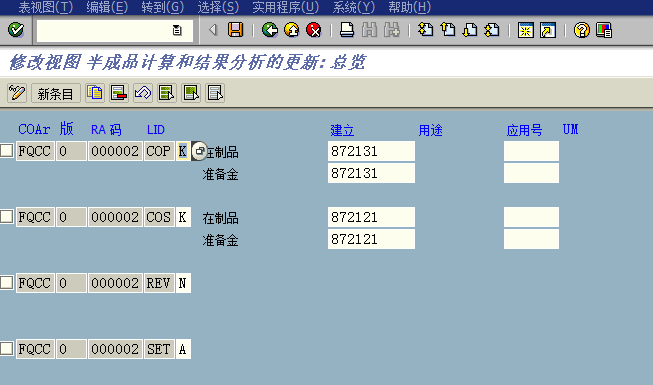Viewport: 653px width, 385px height.
Task: Open Help with the question mark icon
Action: pos(582,30)
